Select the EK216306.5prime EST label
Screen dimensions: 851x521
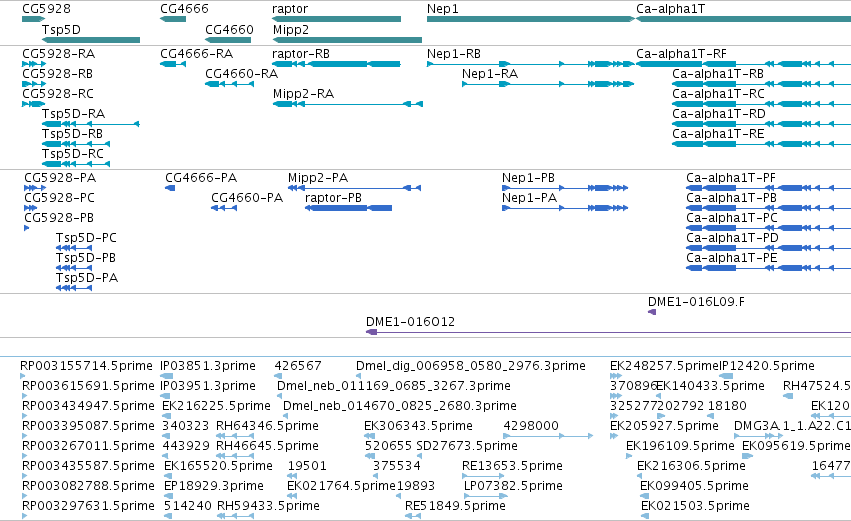click(691, 466)
